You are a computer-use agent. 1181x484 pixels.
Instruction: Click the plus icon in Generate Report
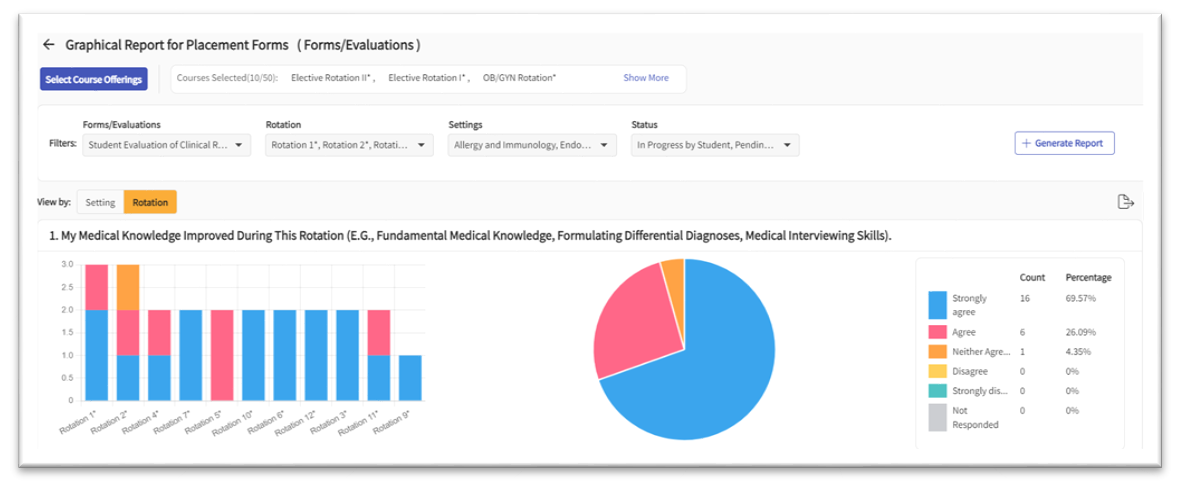point(1026,144)
